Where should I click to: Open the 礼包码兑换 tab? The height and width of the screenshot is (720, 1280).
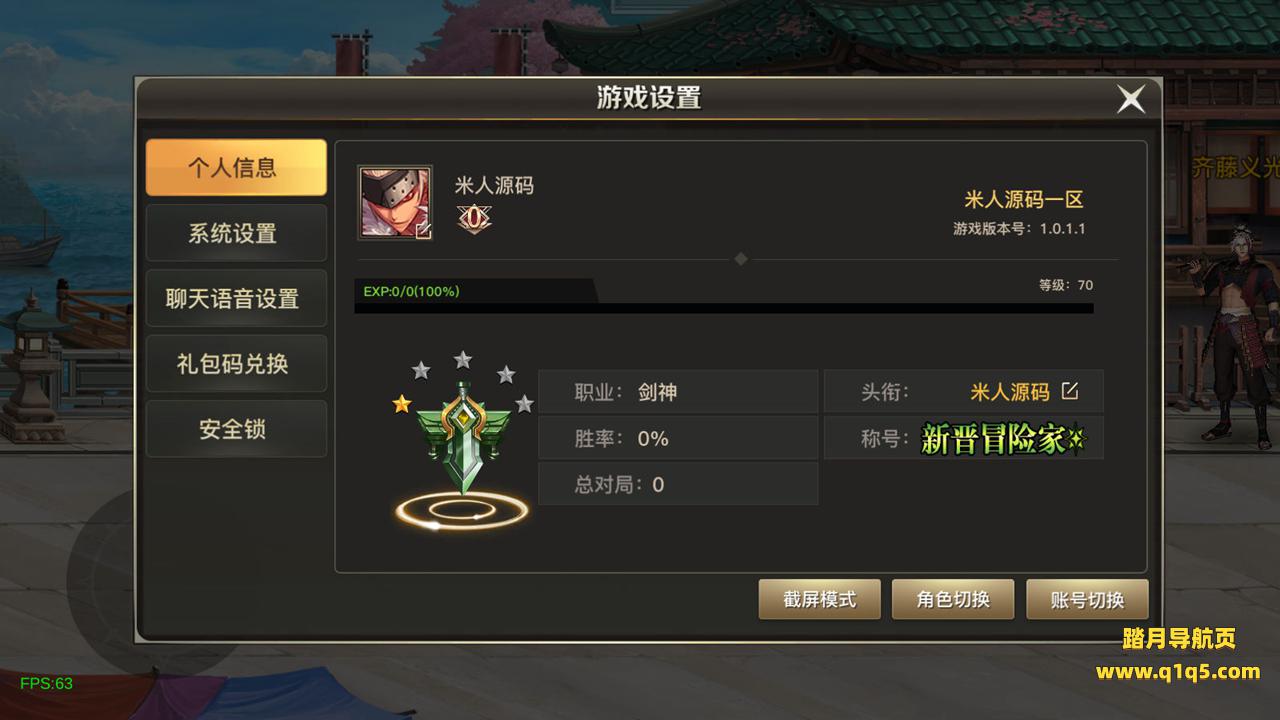click(x=236, y=364)
